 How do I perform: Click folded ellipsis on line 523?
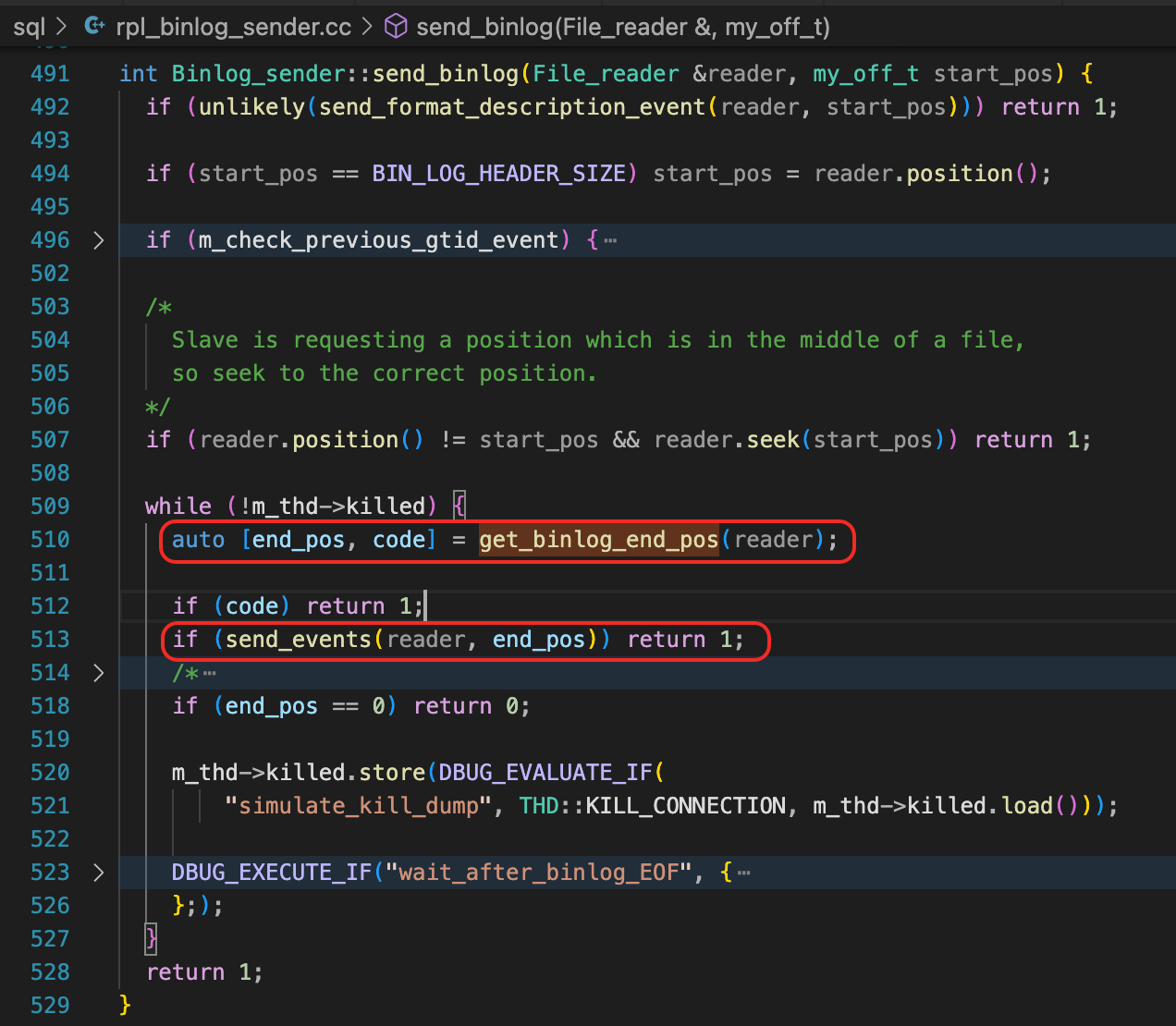pos(744,873)
